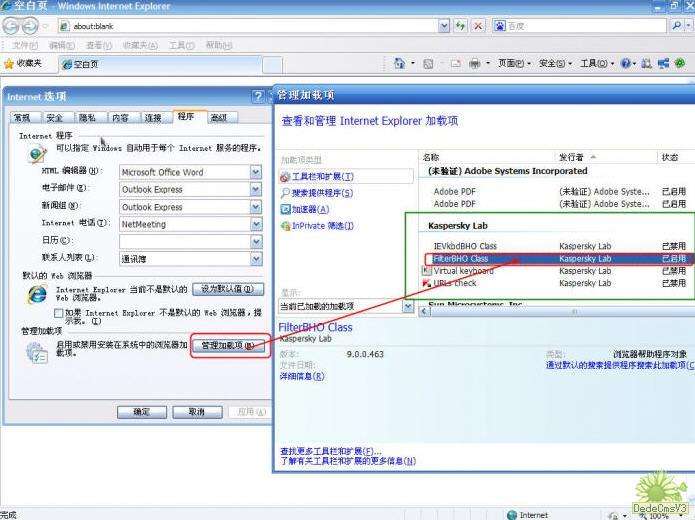Click the Internet zone globe in status bar
This screenshot has height=520, width=695.
click(x=512, y=515)
